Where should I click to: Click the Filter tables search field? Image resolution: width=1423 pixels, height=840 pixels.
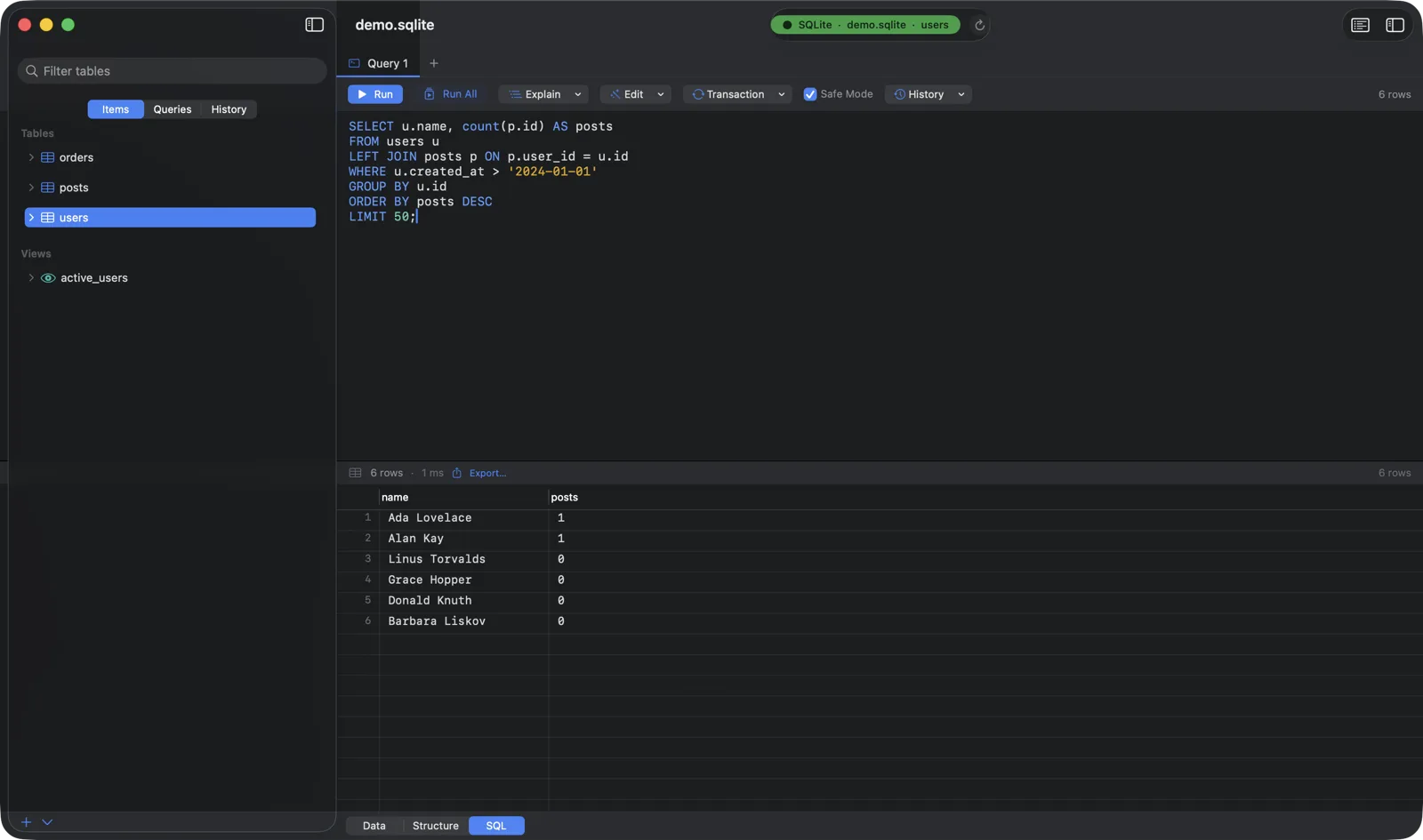[173, 71]
